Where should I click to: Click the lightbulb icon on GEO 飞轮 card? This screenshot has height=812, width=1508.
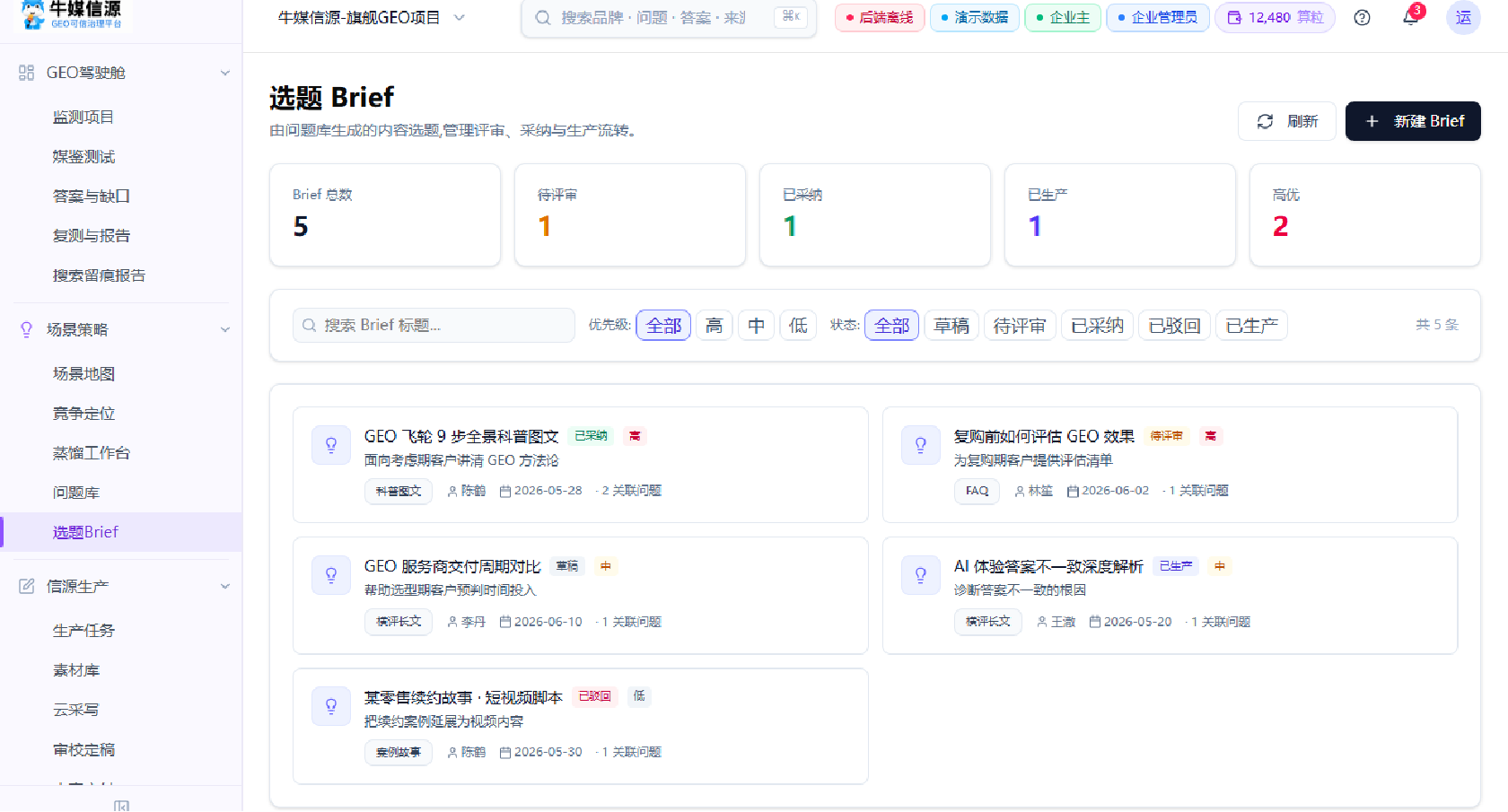pyautogui.click(x=331, y=445)
